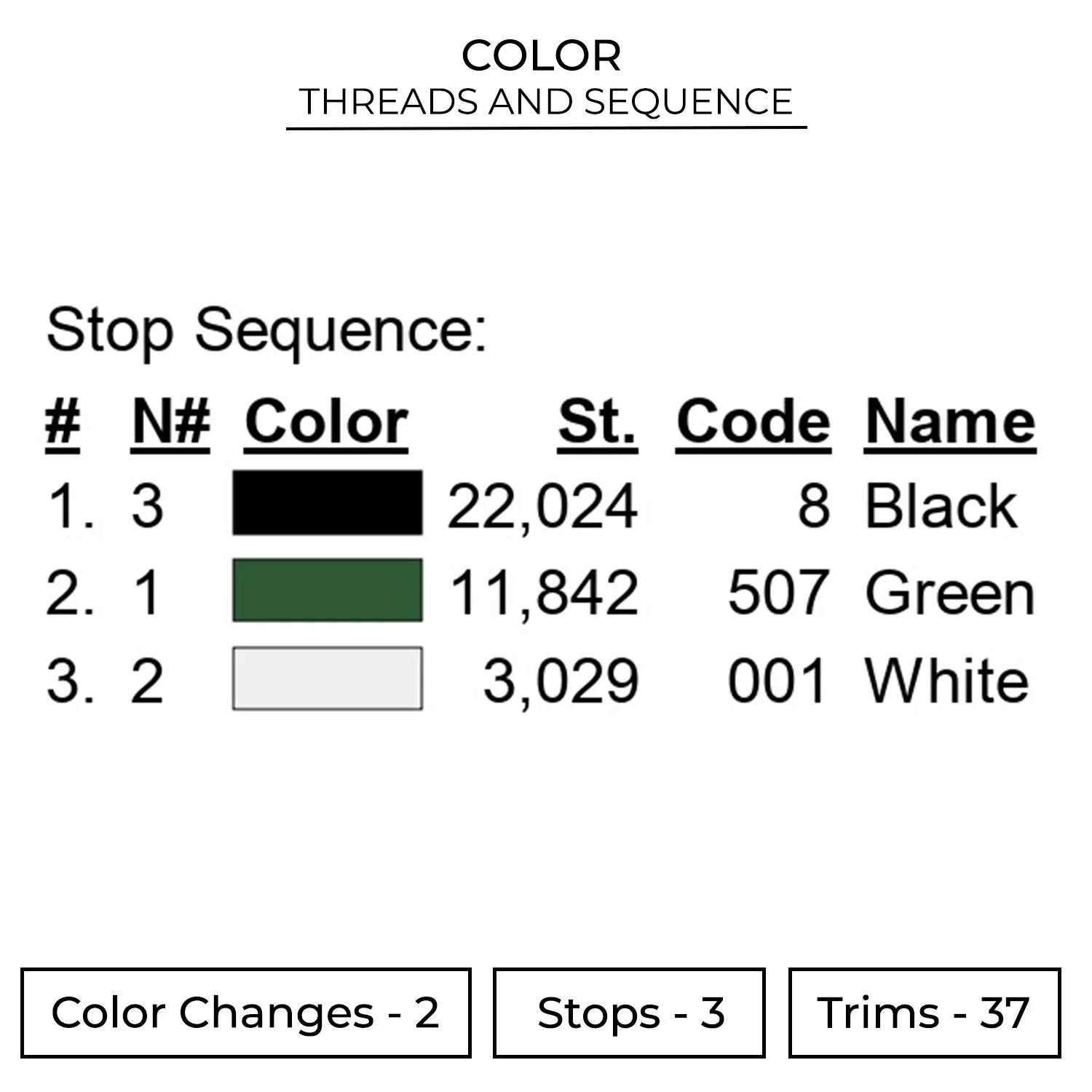Click the Stops - 3 box
This screenshot has width=1092, height=1092.
[x=629, y=1013]
